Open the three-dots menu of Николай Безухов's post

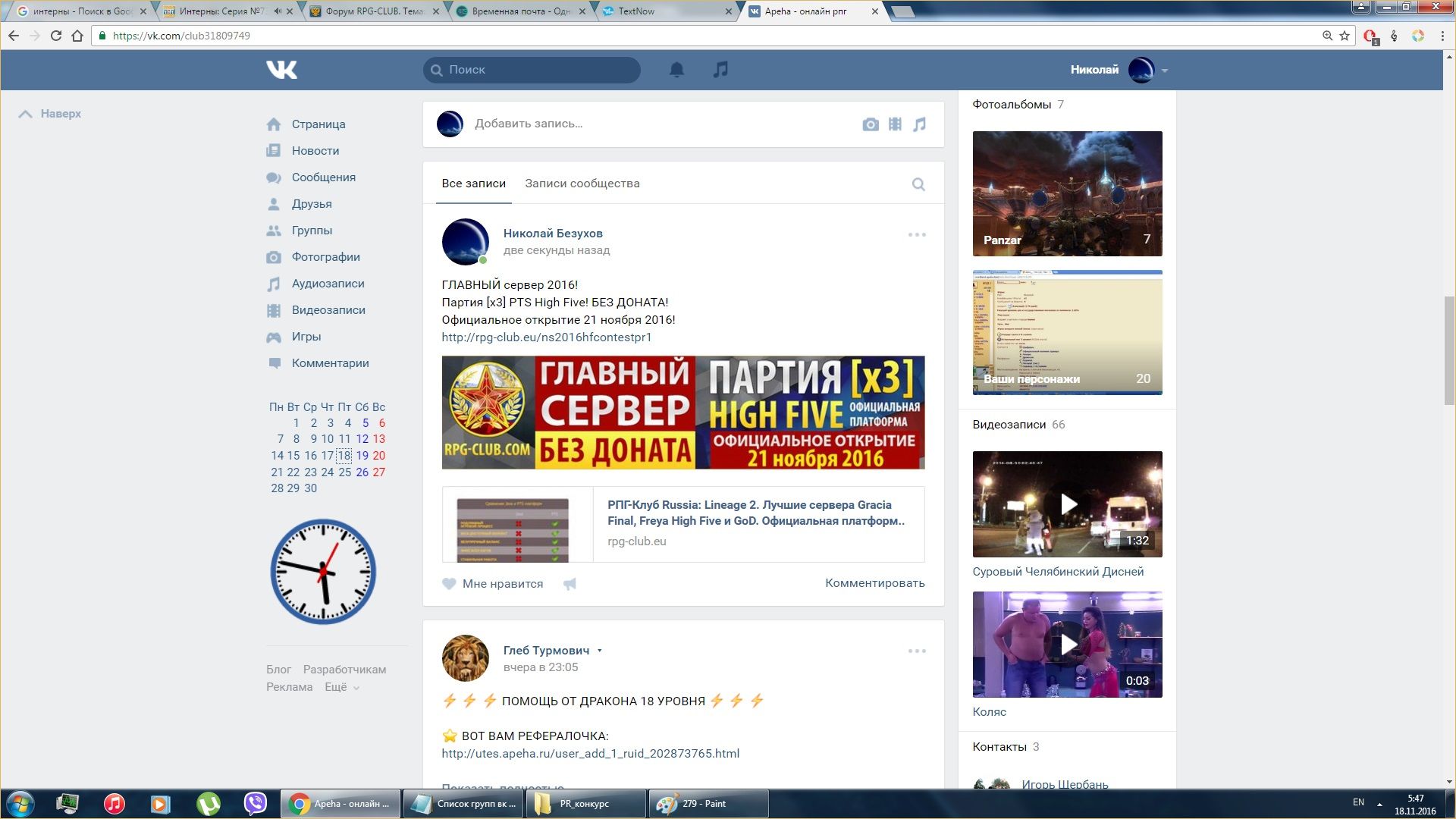tap(916, 234)
